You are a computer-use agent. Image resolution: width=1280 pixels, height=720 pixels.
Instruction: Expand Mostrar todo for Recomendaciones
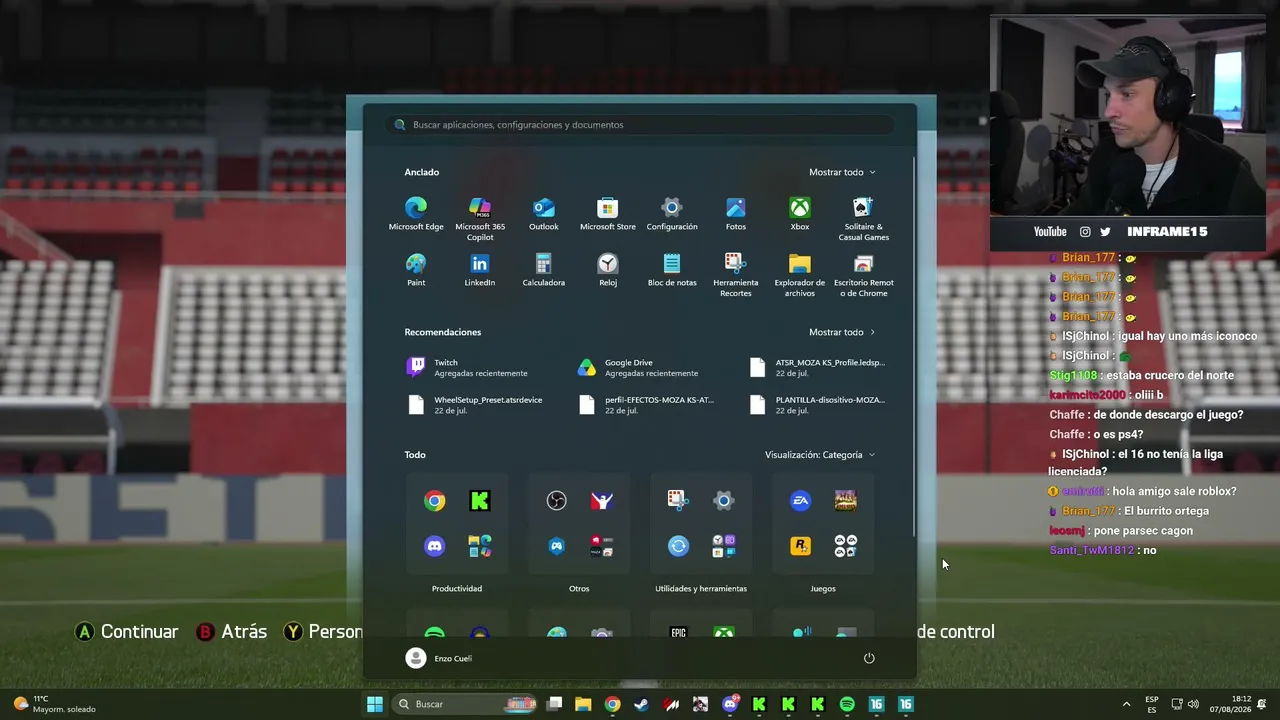pyautogui.click(x=842, y=332)
